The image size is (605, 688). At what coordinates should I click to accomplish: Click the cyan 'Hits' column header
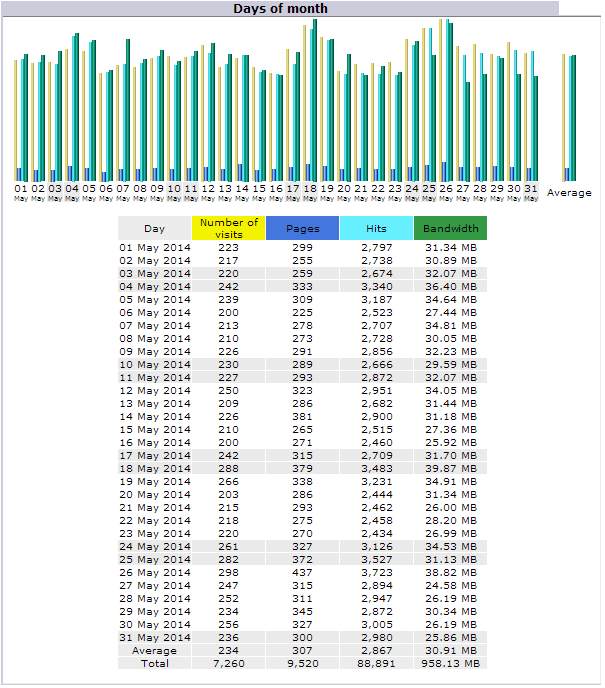coord(376,228)
